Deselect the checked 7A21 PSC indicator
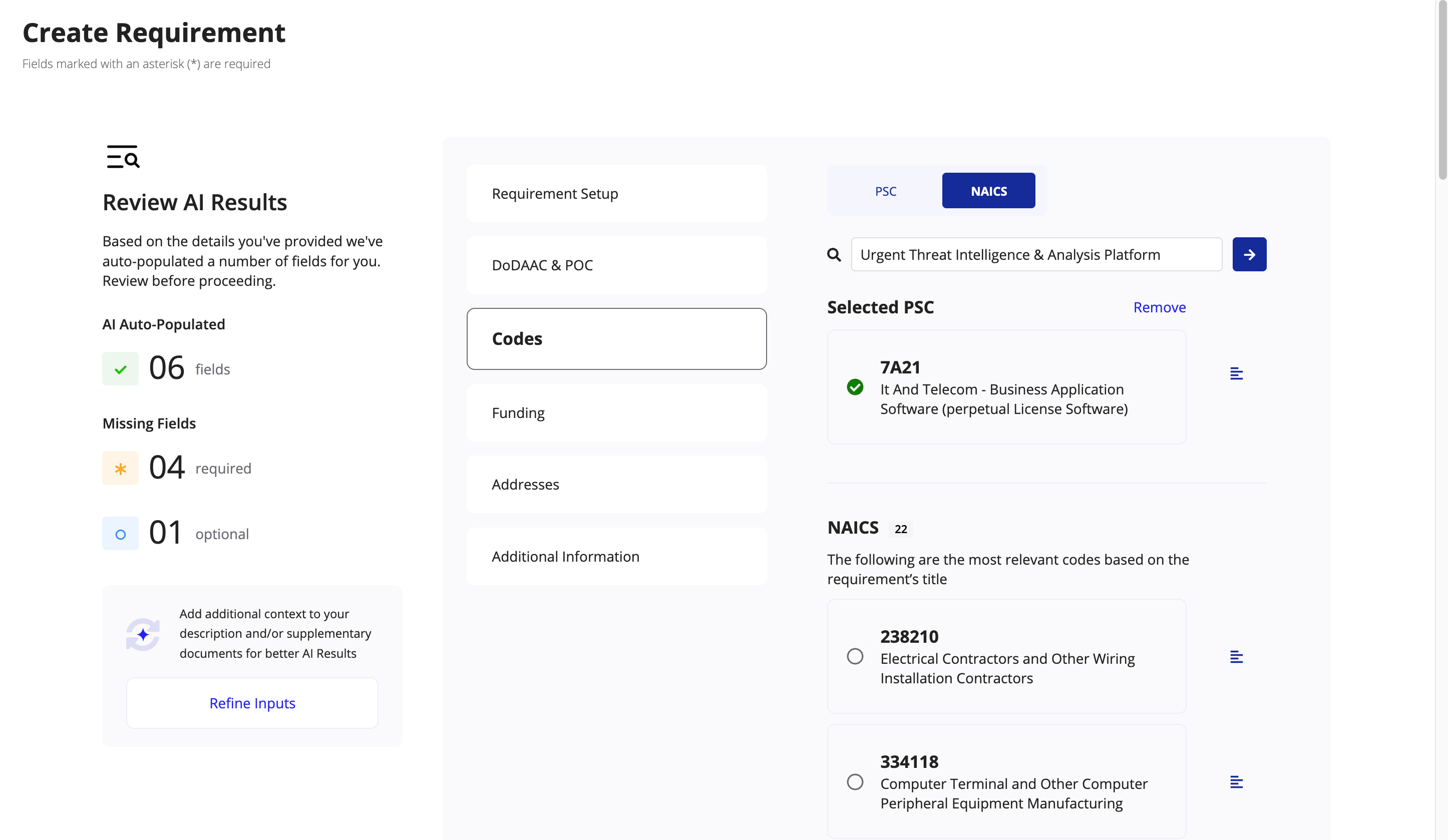 pyautogui.click(x=855, y=387)
